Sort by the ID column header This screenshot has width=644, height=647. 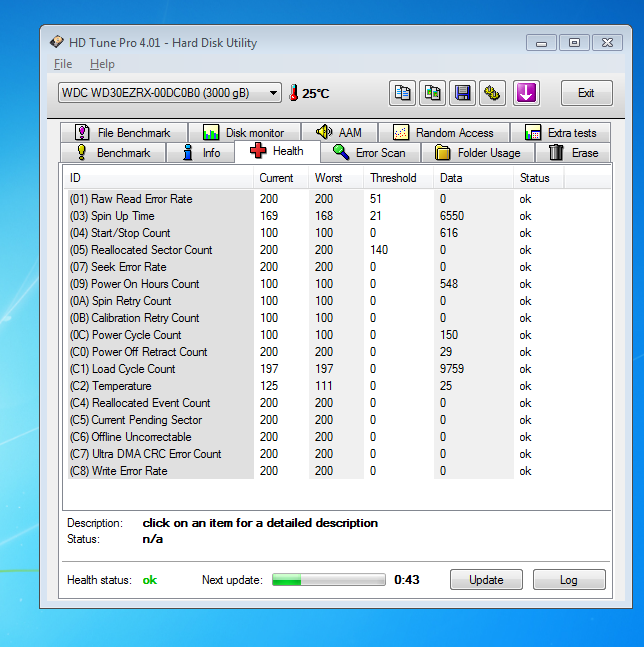[x=159, y=178]
